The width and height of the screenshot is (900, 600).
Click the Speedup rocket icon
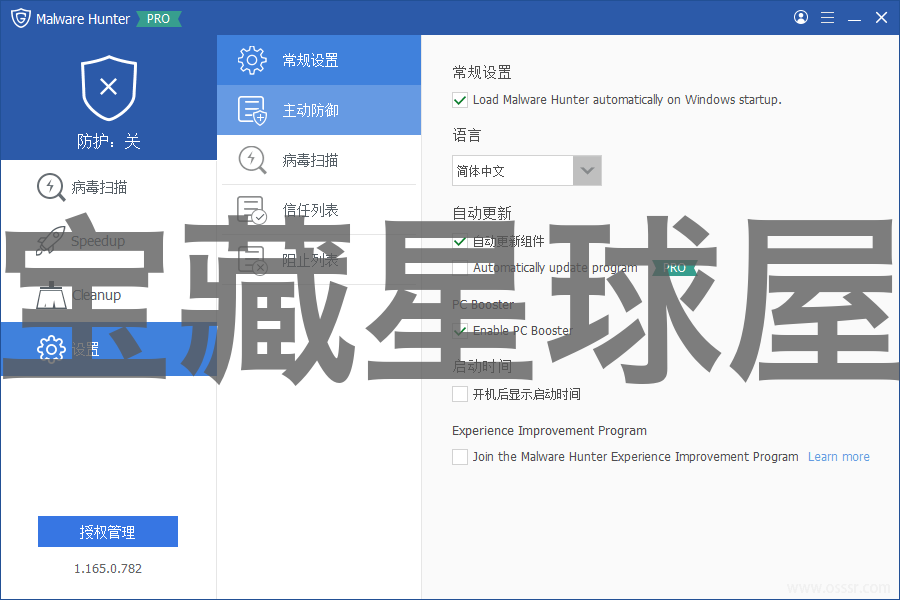point(51,241)
